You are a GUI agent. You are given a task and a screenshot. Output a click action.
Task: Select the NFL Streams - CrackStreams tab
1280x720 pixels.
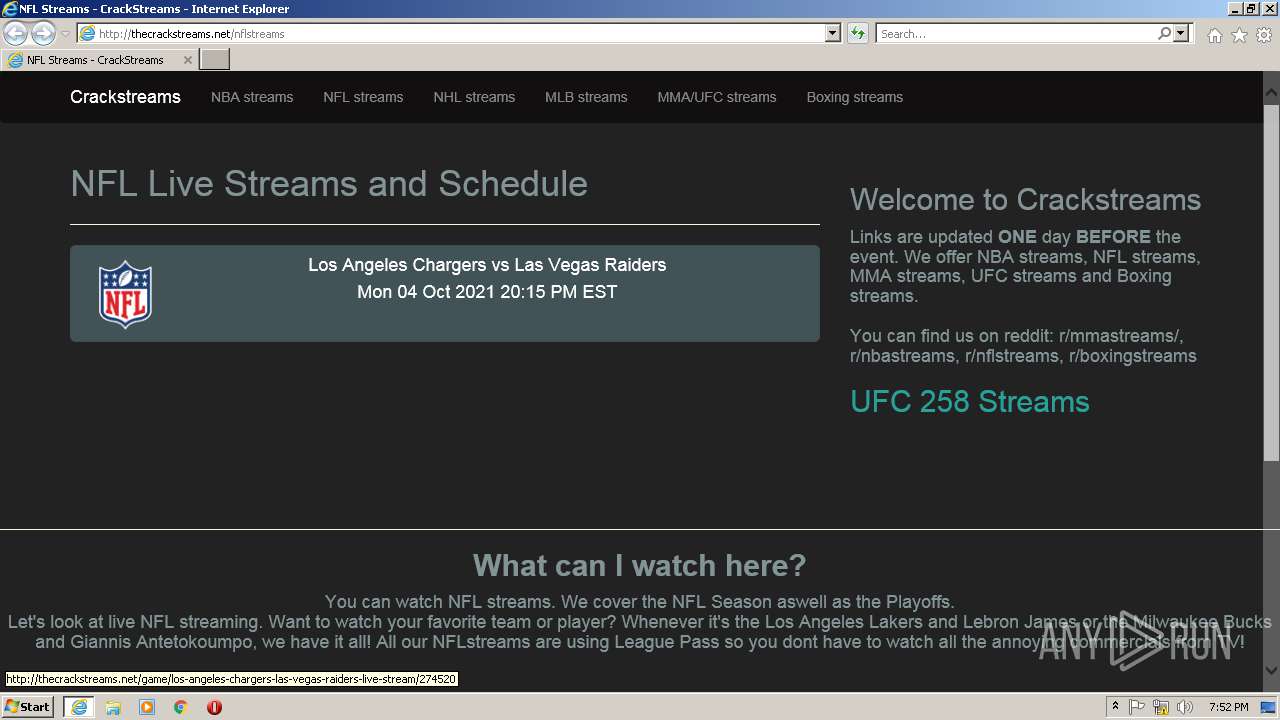(100, 60)
